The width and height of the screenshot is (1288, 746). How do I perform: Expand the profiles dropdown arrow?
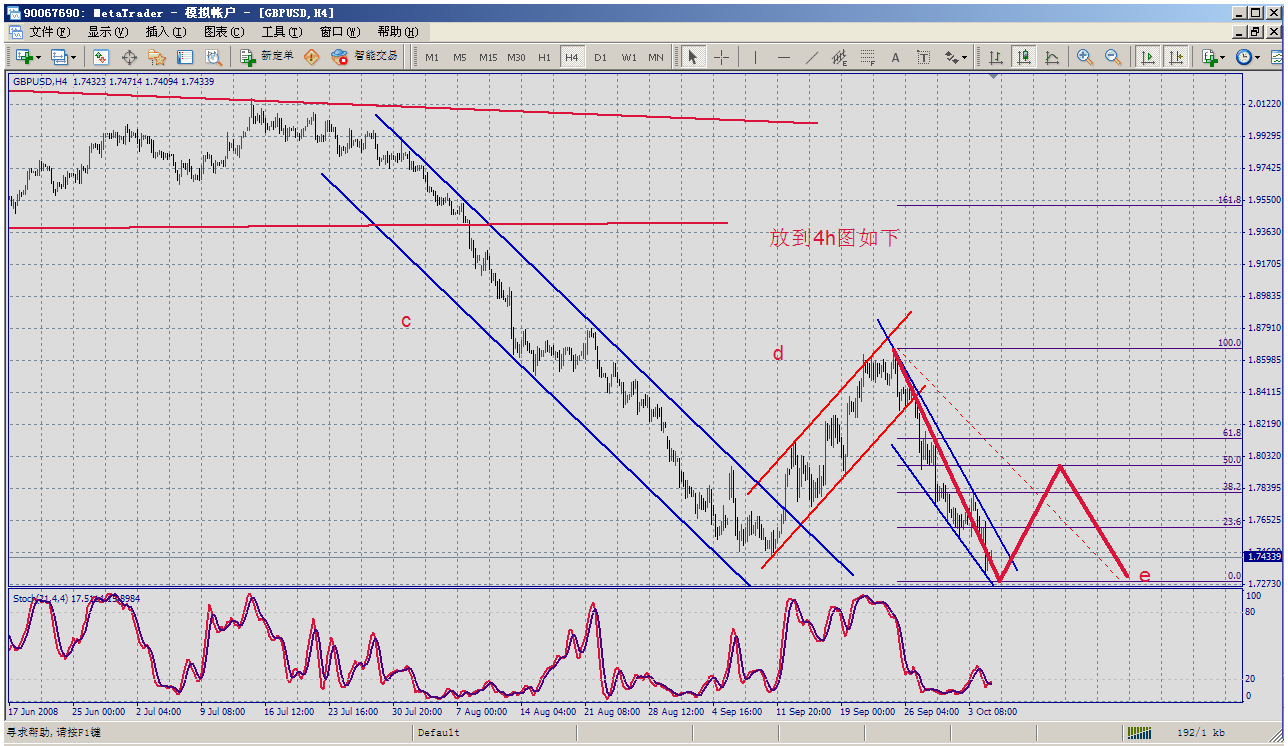74,58
